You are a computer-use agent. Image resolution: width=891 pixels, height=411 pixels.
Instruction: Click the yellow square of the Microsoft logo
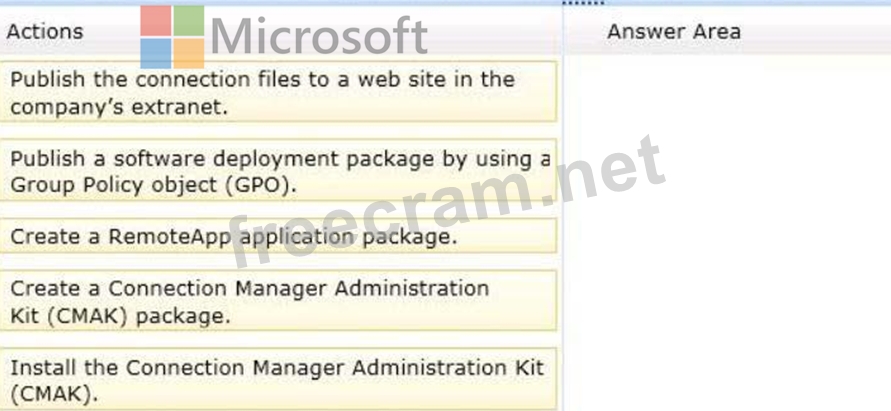pyautogui.click(x=189, y=53)
